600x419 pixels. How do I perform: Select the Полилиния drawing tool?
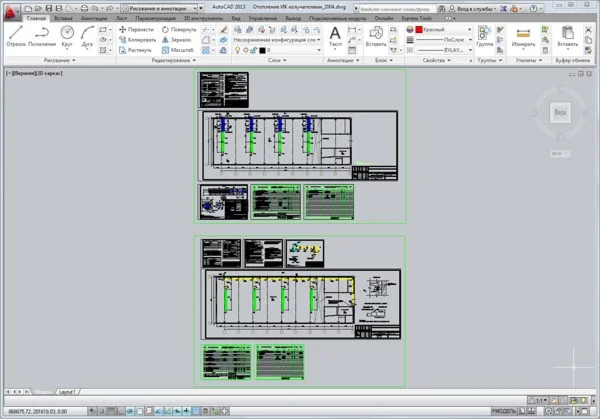43,35
